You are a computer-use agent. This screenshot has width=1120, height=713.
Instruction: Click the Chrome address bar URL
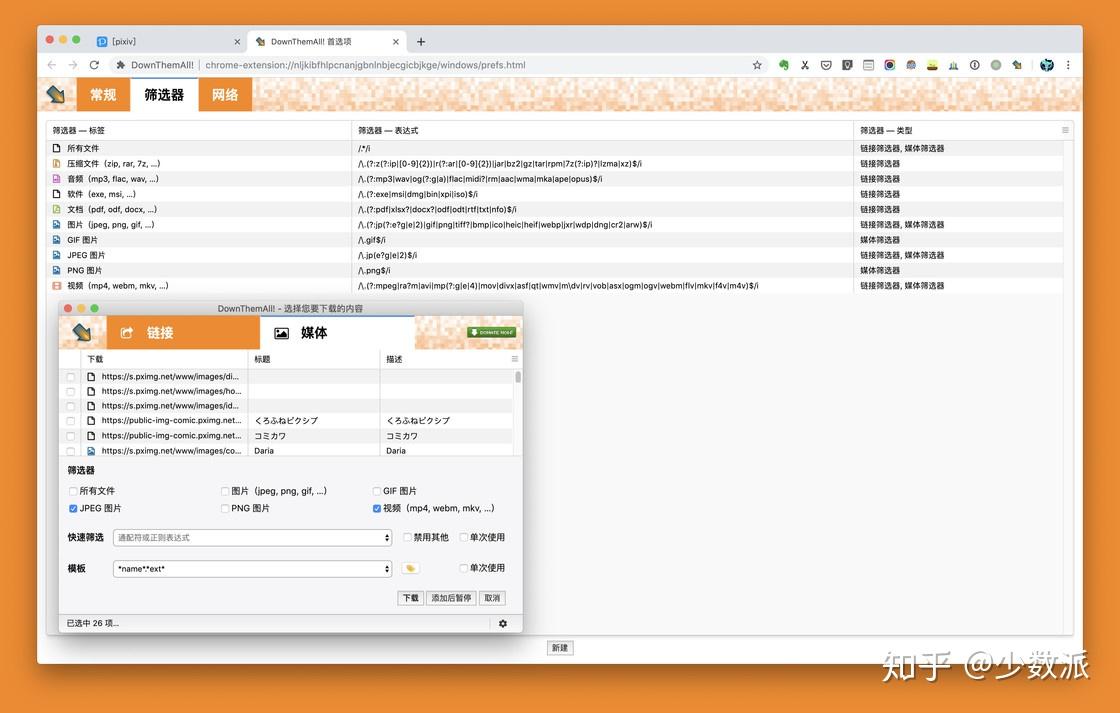pos(365,65)
